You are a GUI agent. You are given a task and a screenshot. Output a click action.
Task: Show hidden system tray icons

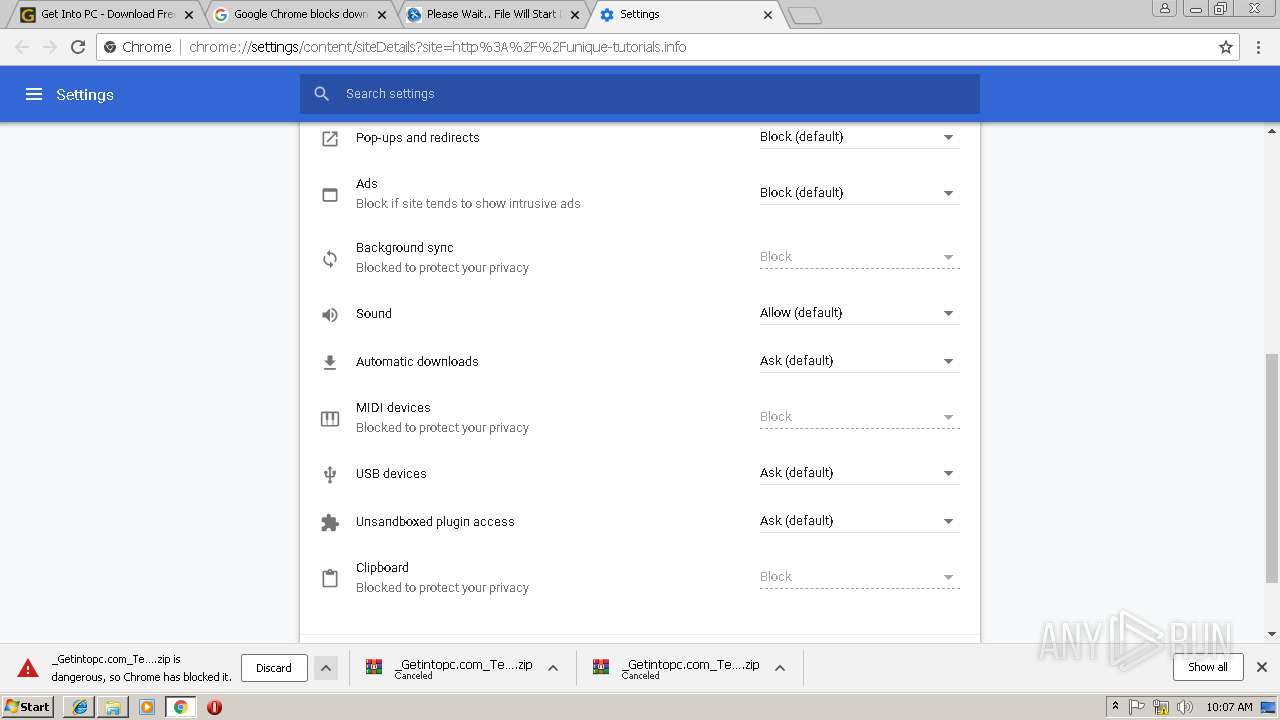(x=1115, y=707)
